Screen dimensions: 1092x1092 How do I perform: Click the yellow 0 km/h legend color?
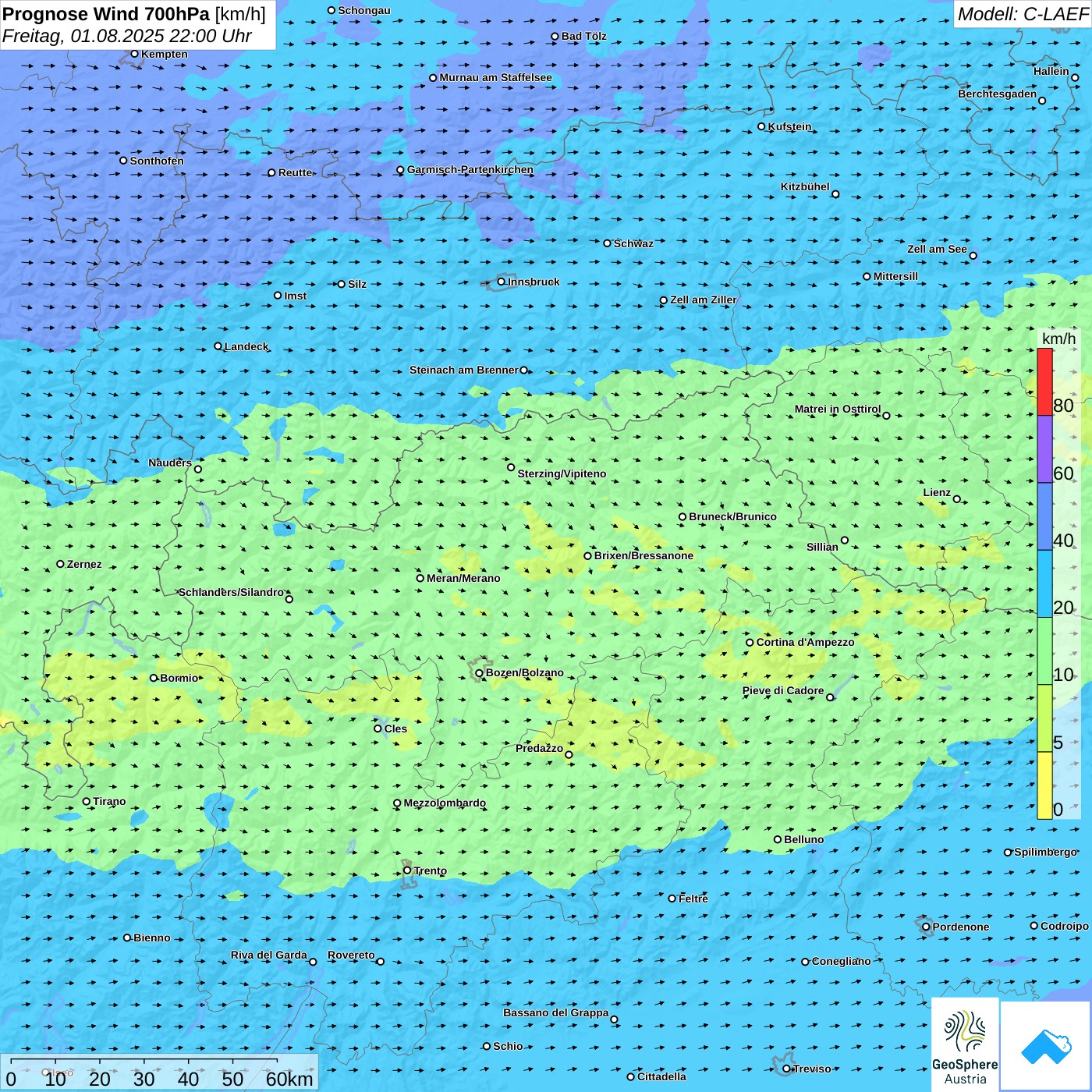[1044, 785]
